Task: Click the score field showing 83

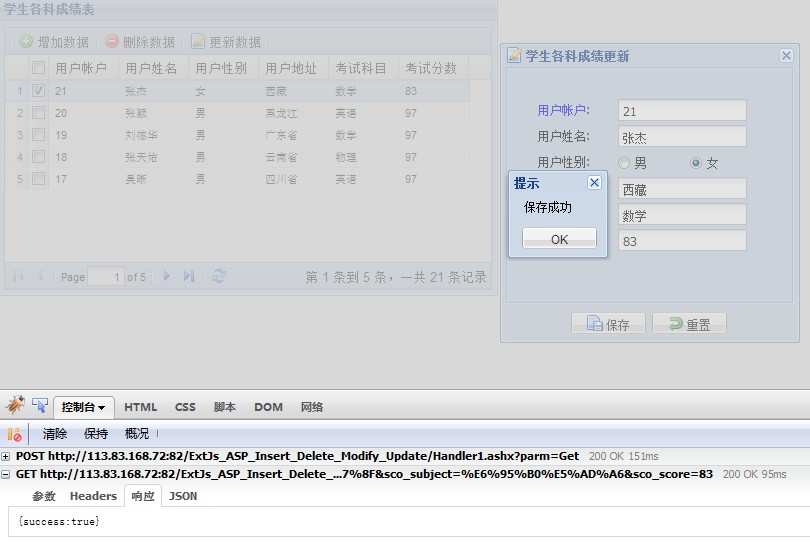Action: pos(682,241)
